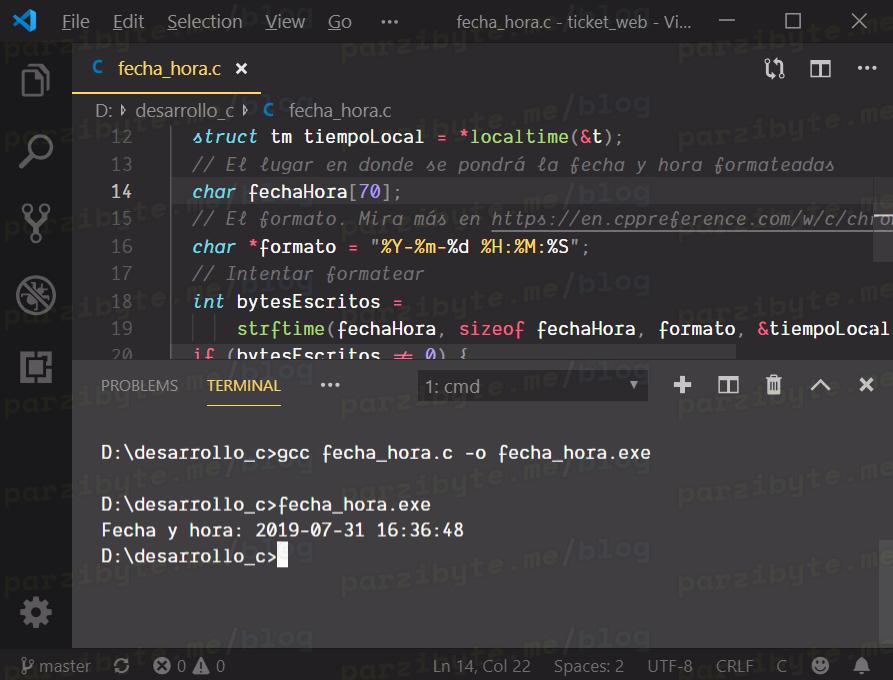Kill the terminal with trash icon
The height and width of the screenshot is (680, 893).
[773, 385]
